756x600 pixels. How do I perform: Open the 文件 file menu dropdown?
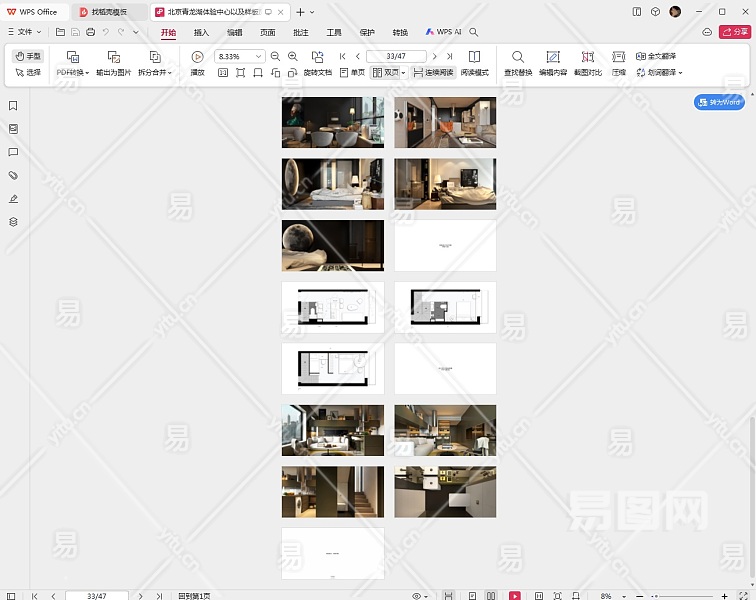click(x=25, y=32)
